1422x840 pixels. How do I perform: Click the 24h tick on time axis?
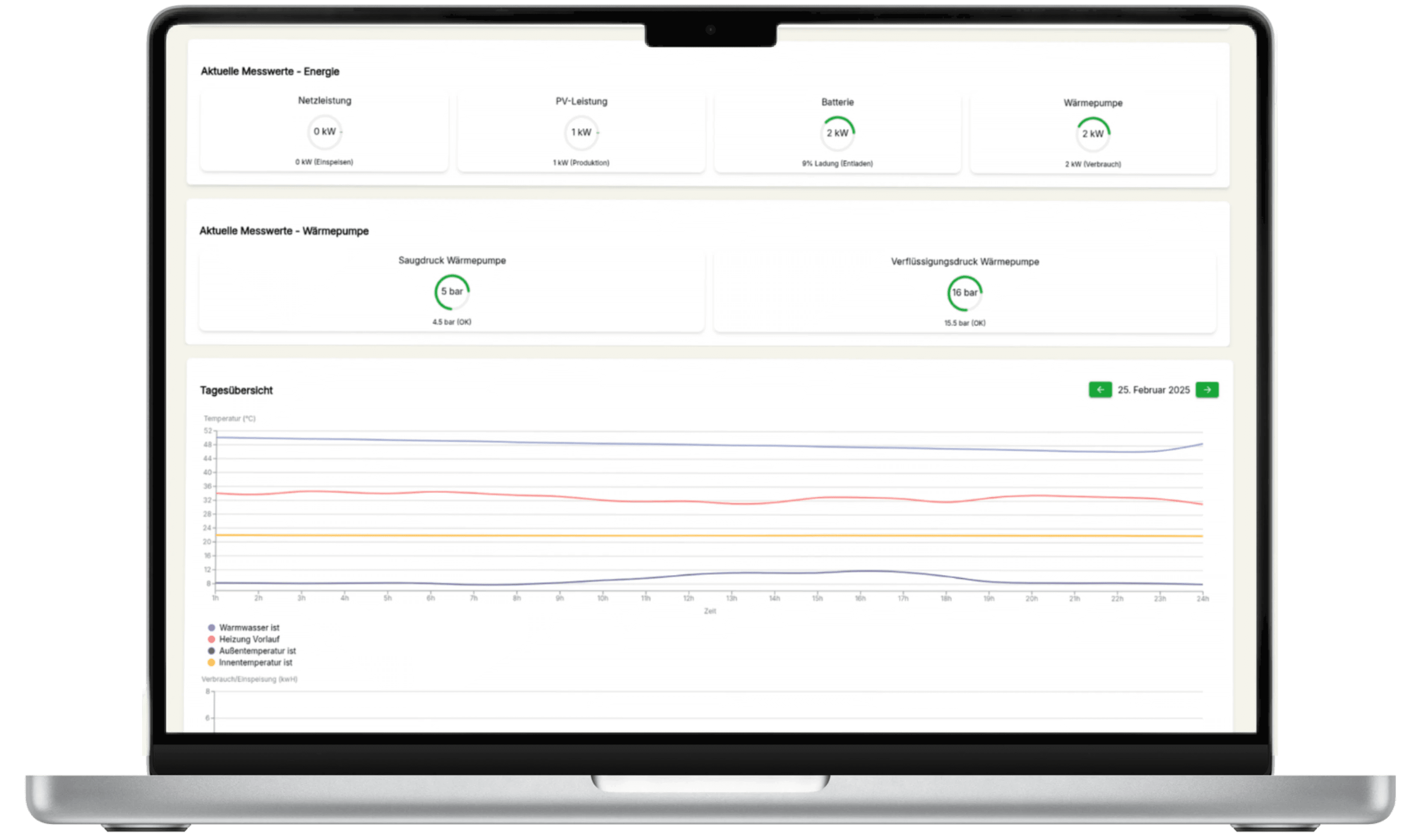pos(1203,599)
